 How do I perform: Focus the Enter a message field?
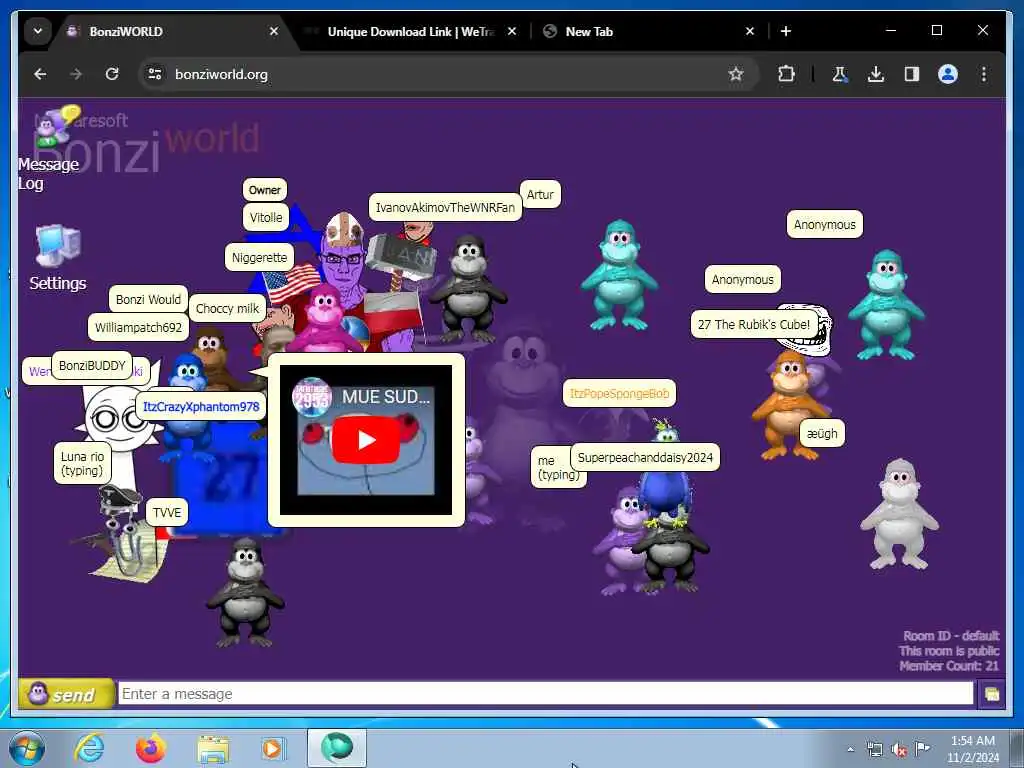[x=545, y=694]
